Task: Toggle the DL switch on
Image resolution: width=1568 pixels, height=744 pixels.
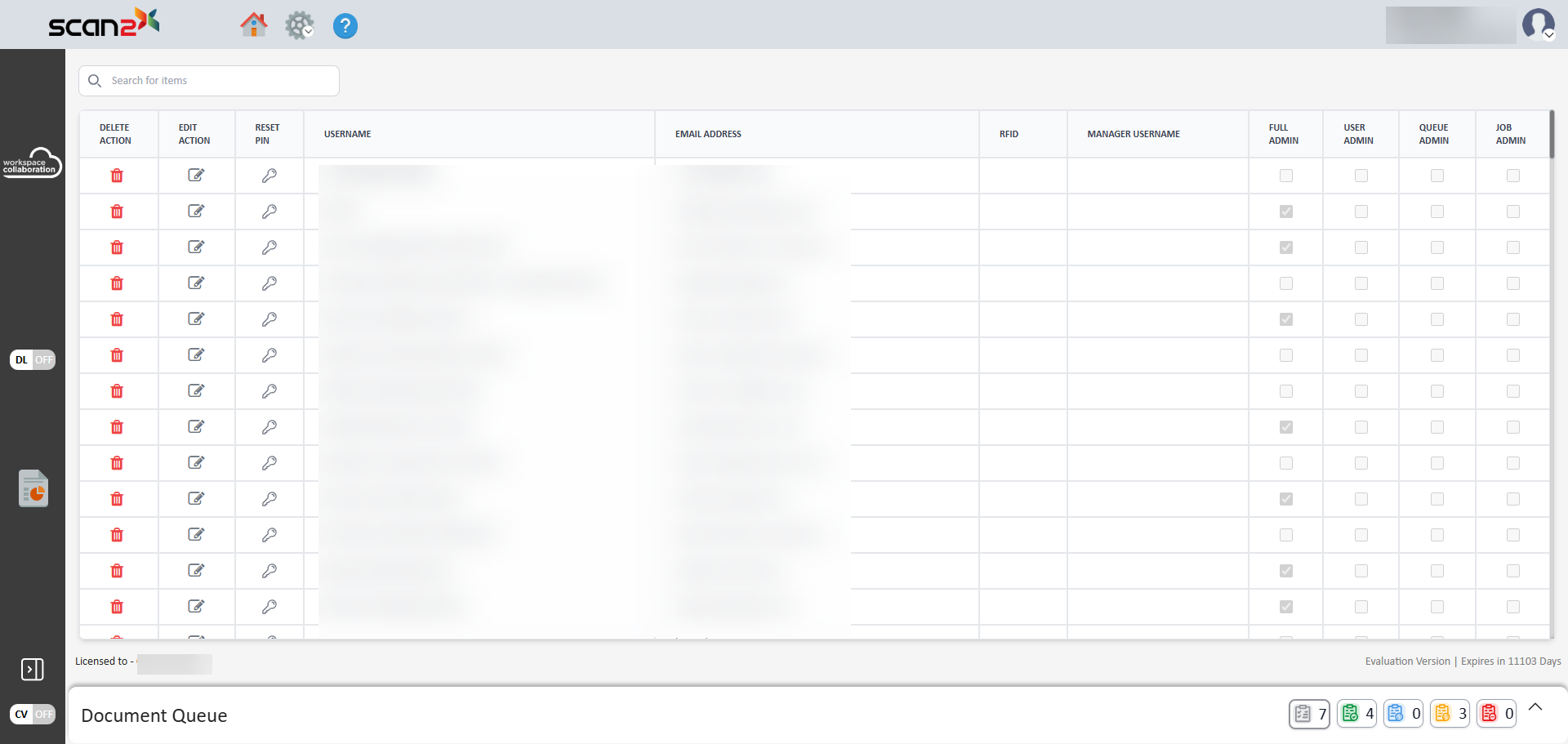Action: (x=33, y=359)
